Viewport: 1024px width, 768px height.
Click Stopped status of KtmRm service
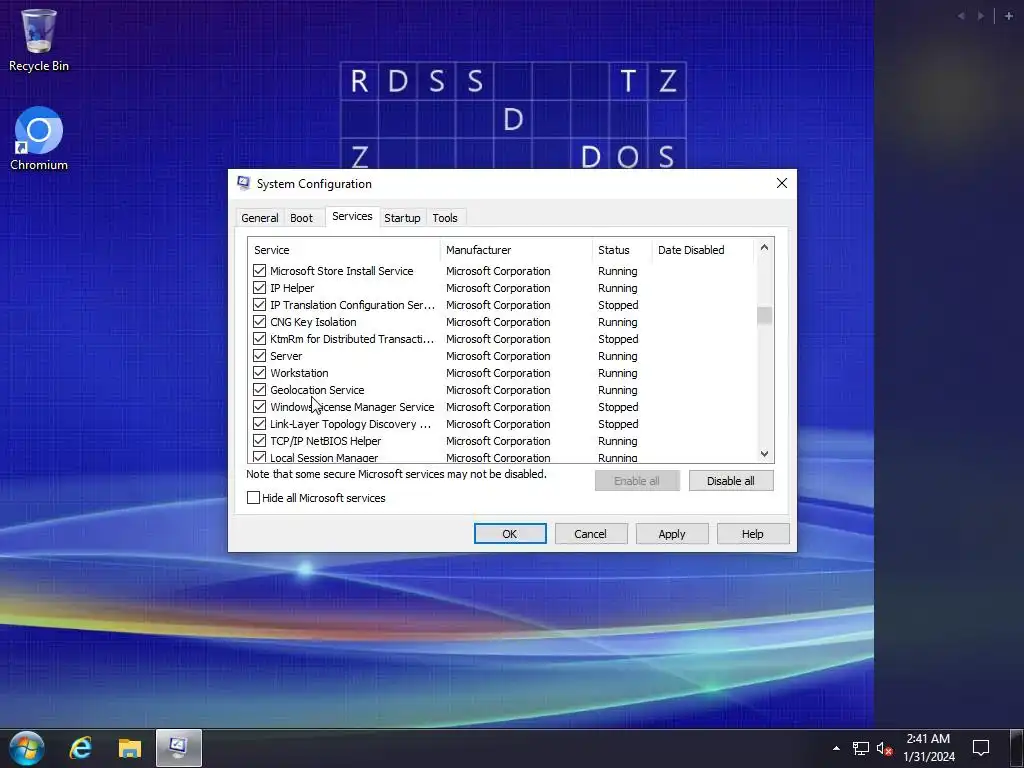(x=618, y=339)
